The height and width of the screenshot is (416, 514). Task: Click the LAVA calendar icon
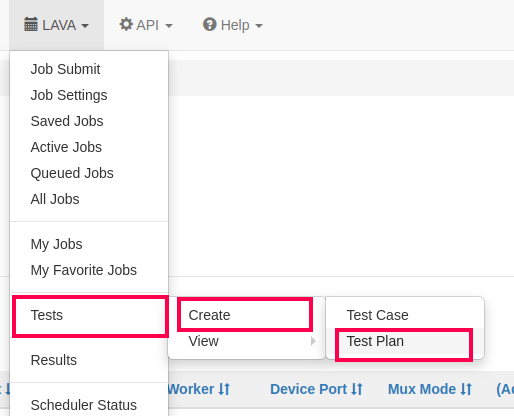[x=31, y=25]
